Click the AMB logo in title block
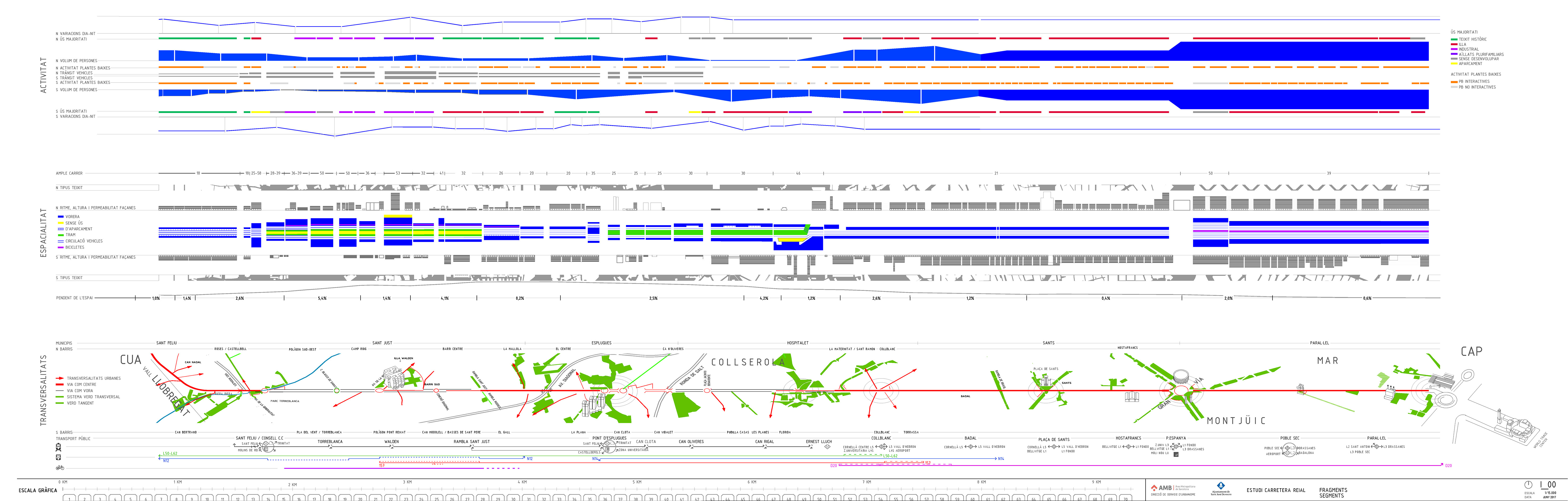 coord(1172,488)
